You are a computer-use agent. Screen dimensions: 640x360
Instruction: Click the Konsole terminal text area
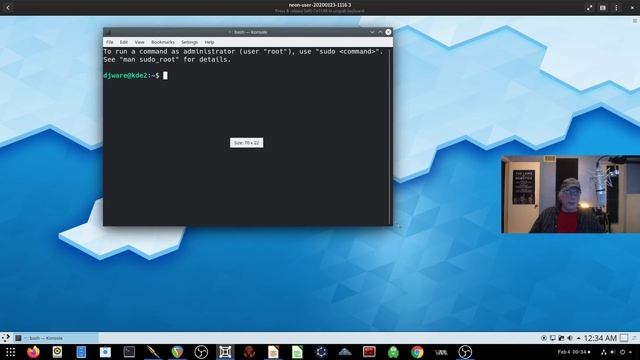click(247, 136)
